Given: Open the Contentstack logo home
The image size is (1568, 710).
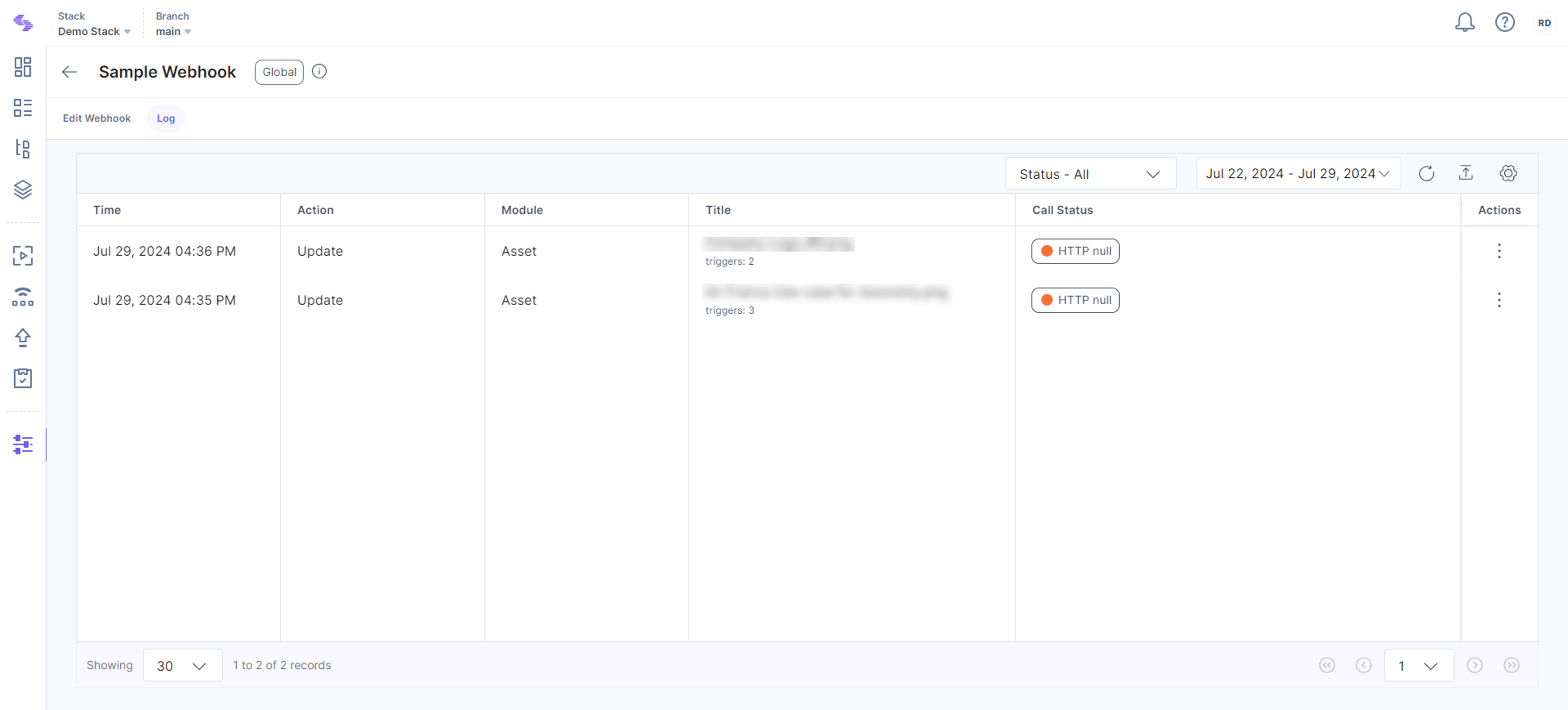Looking at the screenshot, I should pyautogui.click(x=23, y=23).
